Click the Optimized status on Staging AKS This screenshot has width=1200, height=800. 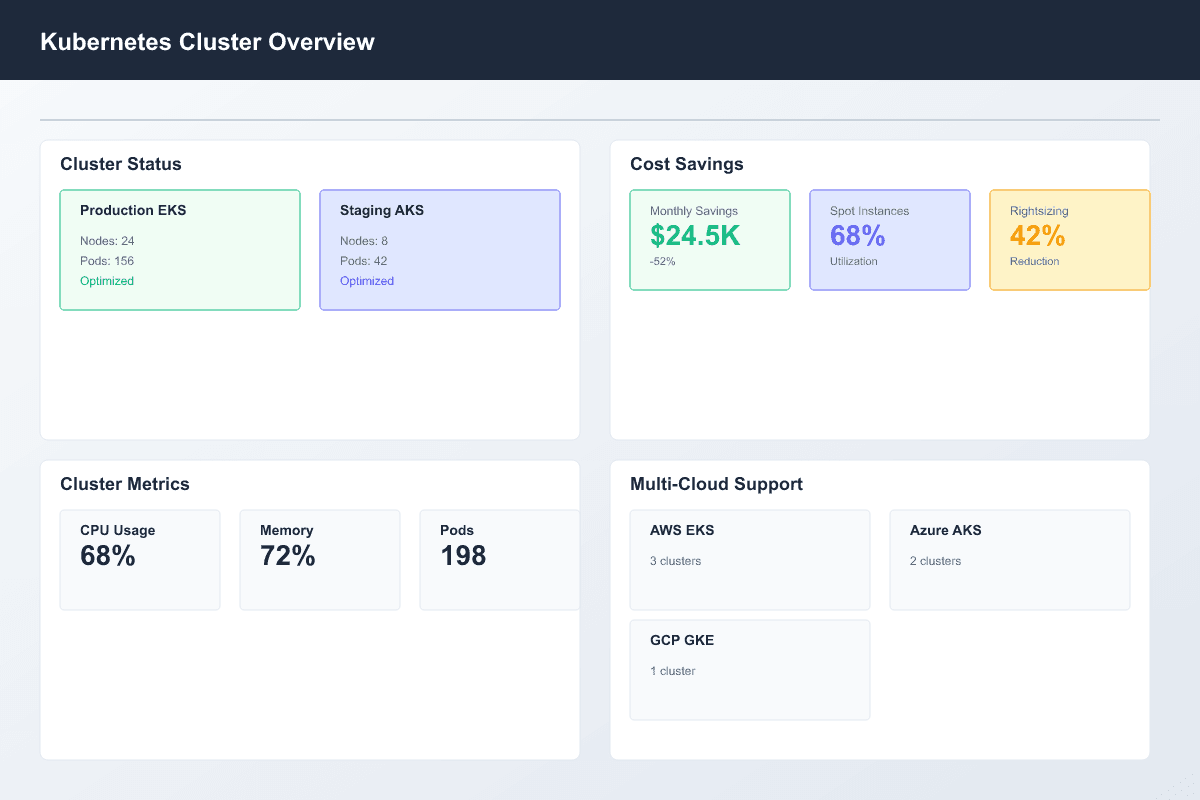tap(367, 281)
